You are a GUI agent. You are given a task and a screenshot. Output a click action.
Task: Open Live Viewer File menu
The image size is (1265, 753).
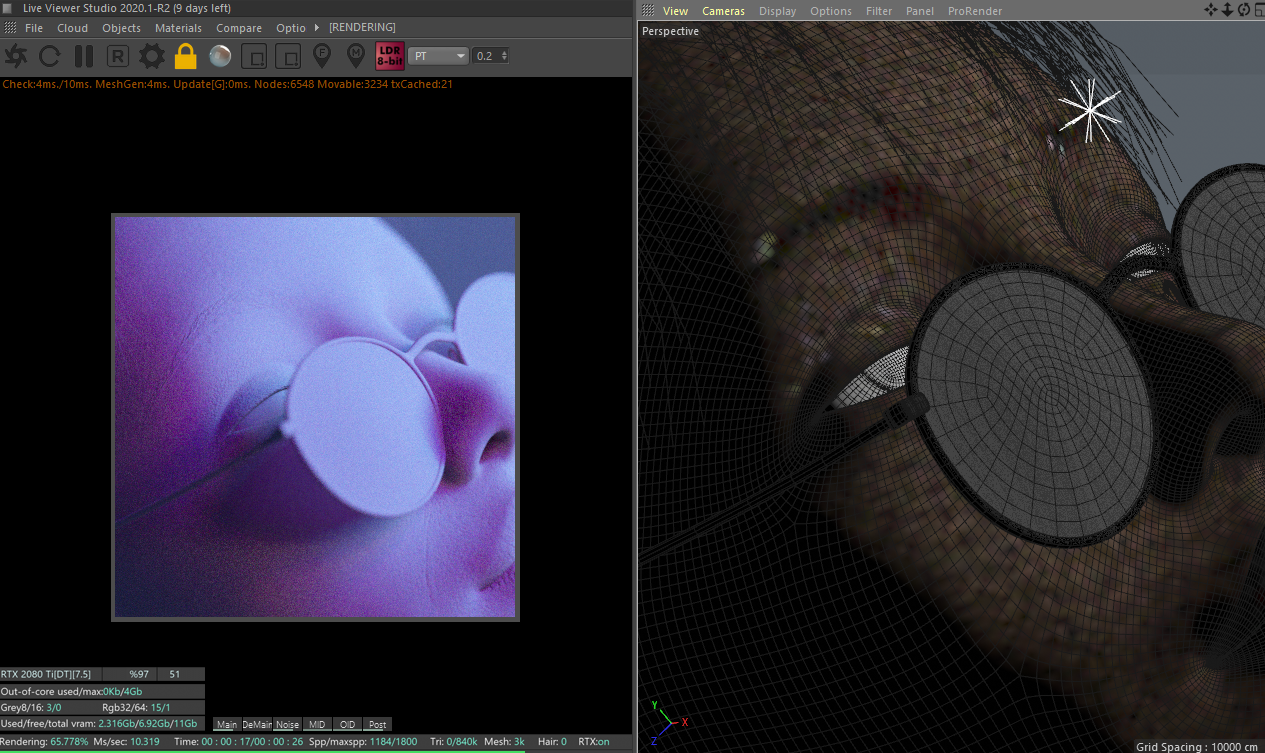click(34, 28)
